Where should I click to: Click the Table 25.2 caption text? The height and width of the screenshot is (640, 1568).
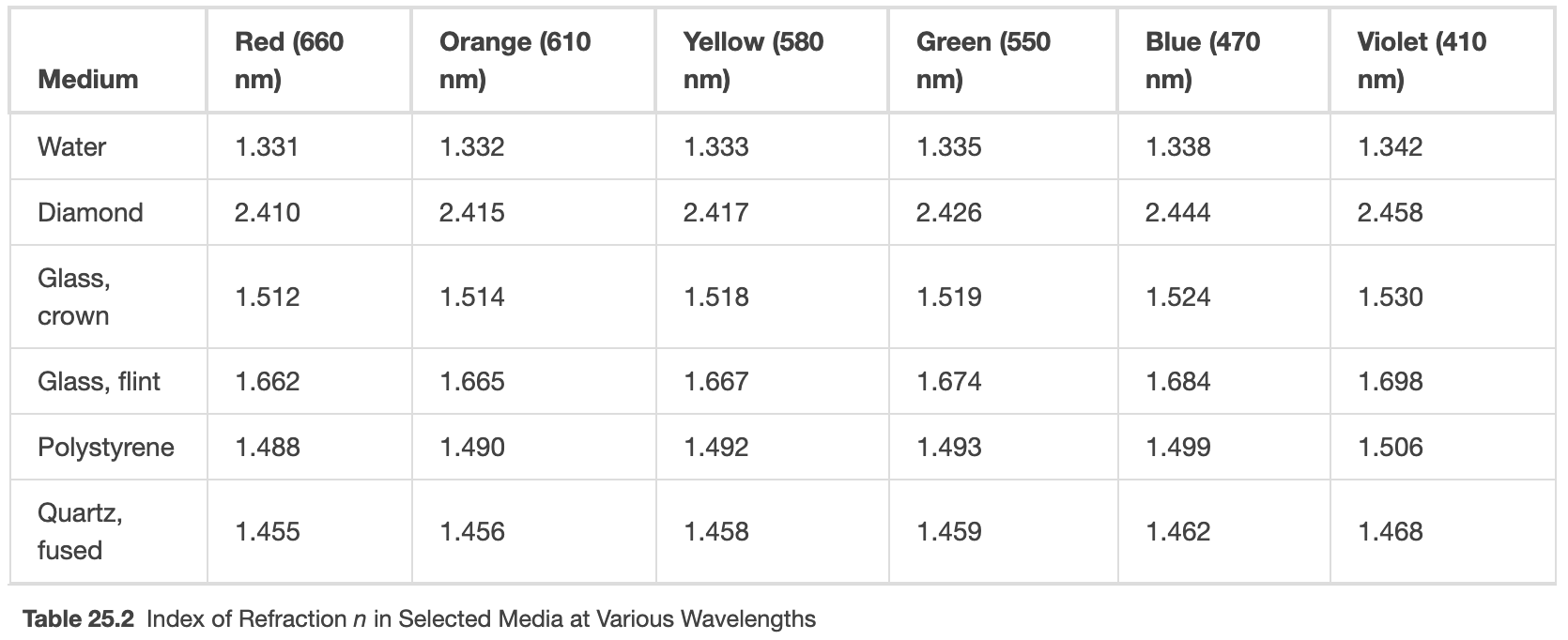click(419, 619)
